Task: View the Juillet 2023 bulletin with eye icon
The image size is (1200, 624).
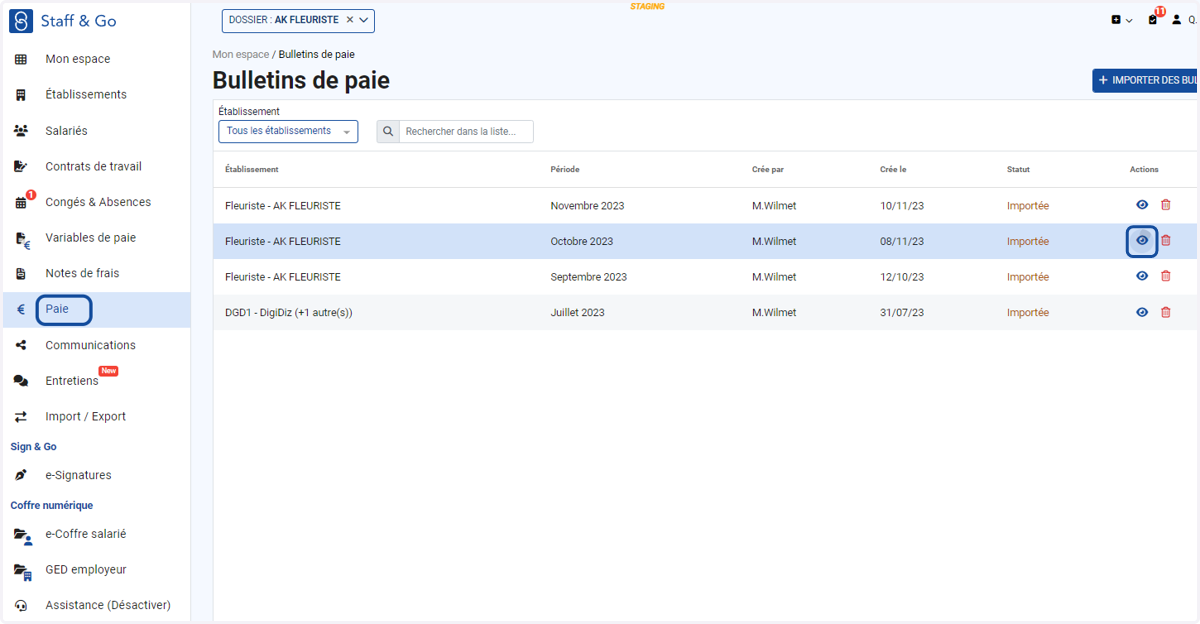Action: (x=1142, y=312)
